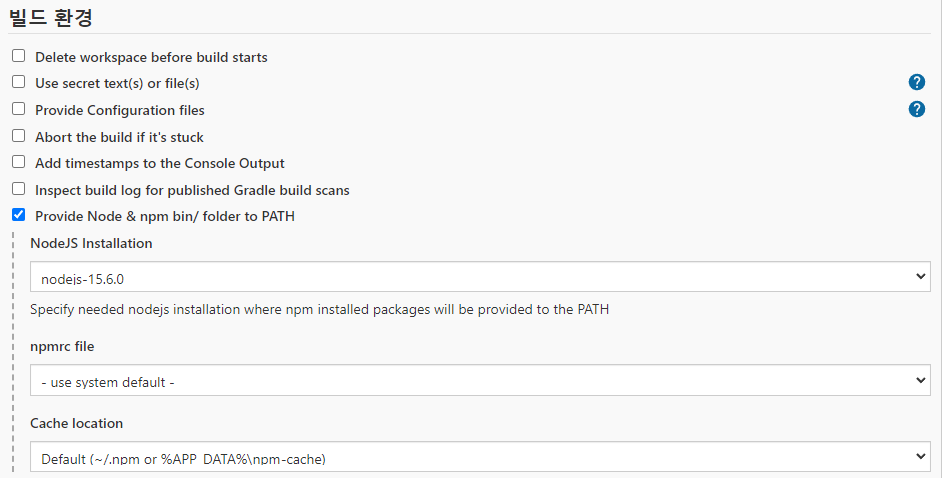Click the Abort the build if it's stuck label text

click(119, 137)
